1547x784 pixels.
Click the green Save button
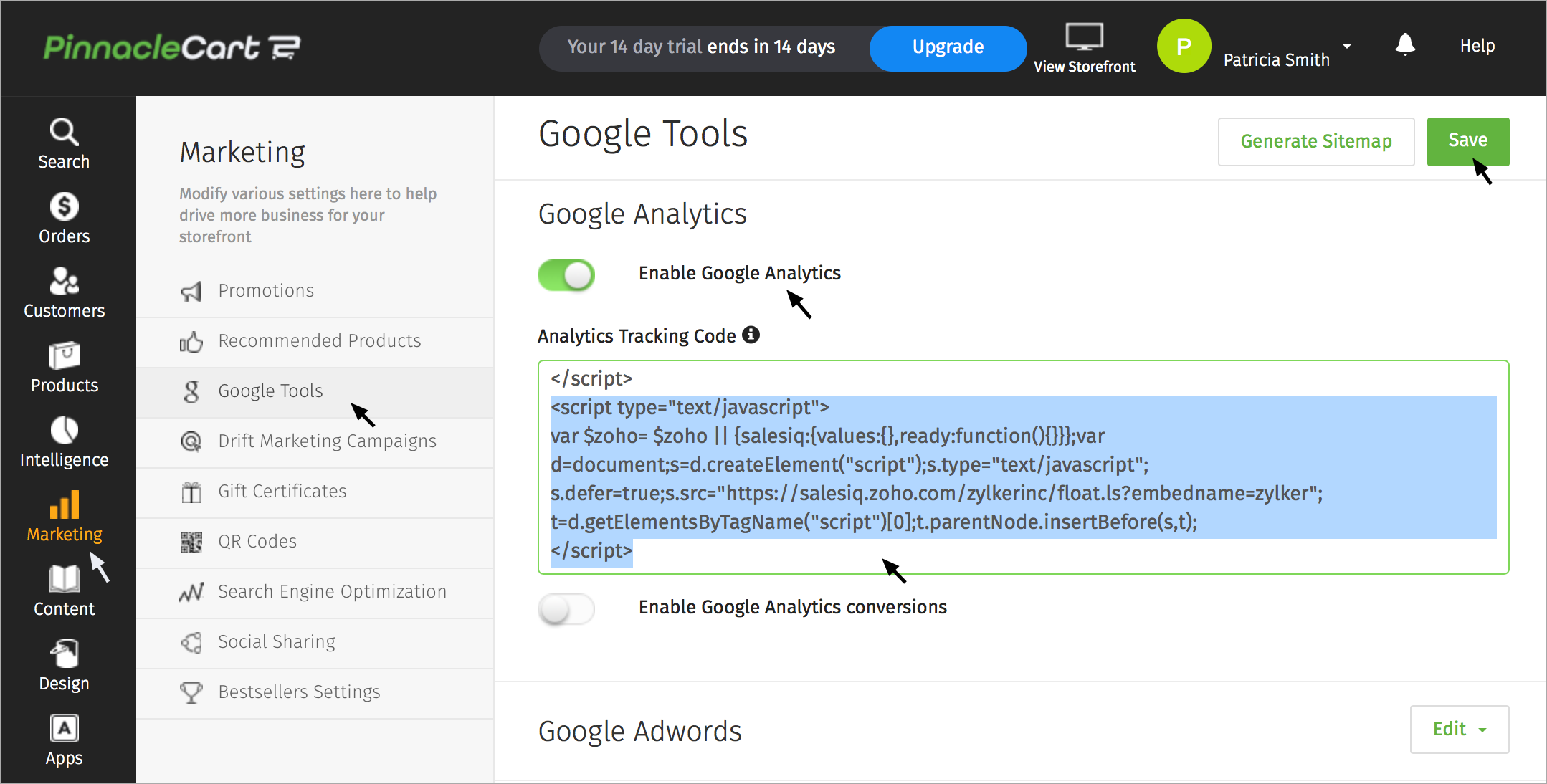[1467, 141]
